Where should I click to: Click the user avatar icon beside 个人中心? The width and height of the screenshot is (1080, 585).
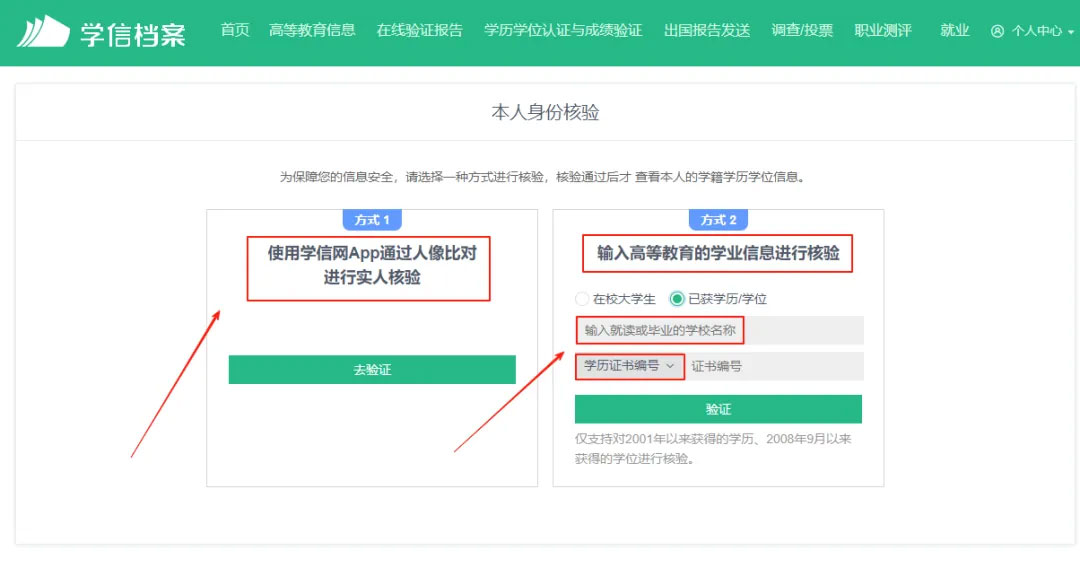pyautogui.click(x=997, y=31)
